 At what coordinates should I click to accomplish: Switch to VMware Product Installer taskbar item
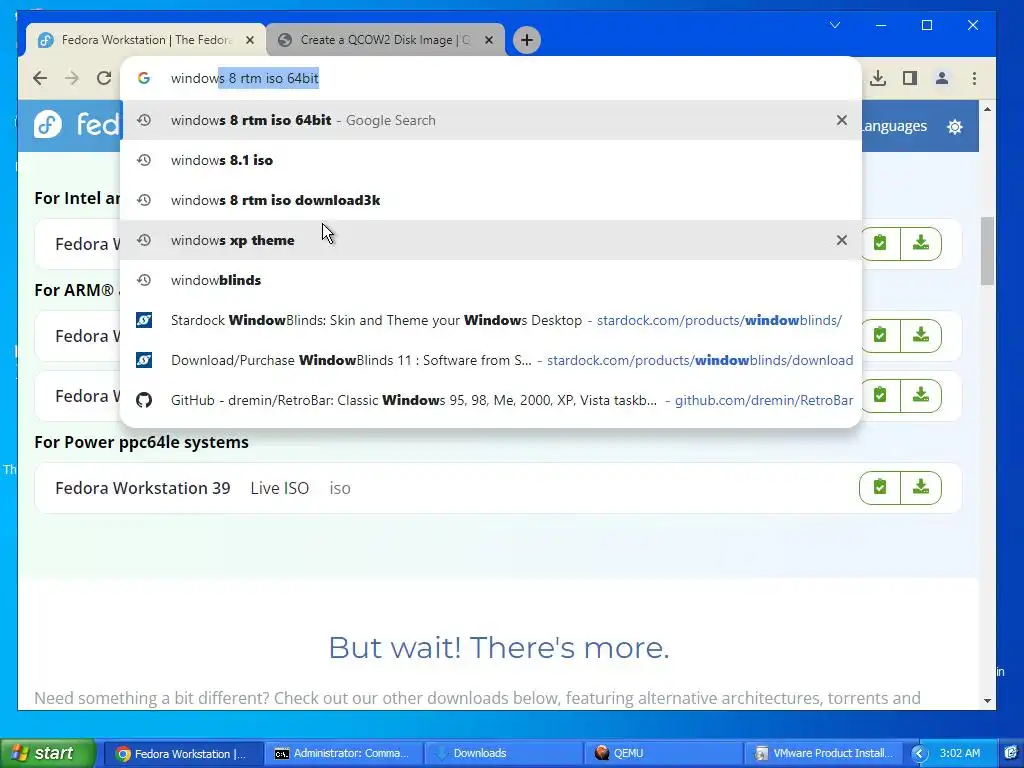[824, 754]
